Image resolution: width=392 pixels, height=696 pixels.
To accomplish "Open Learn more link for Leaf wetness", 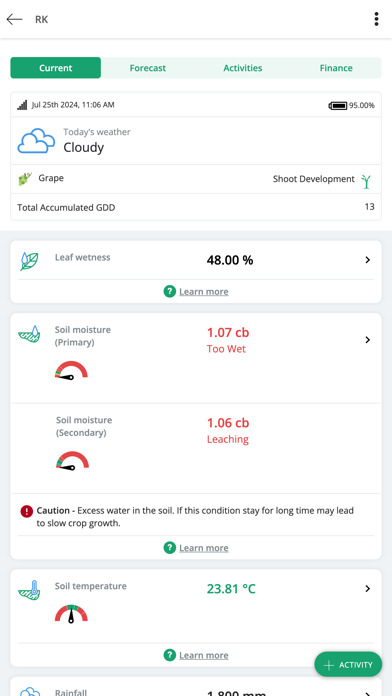I will (204, 292).
